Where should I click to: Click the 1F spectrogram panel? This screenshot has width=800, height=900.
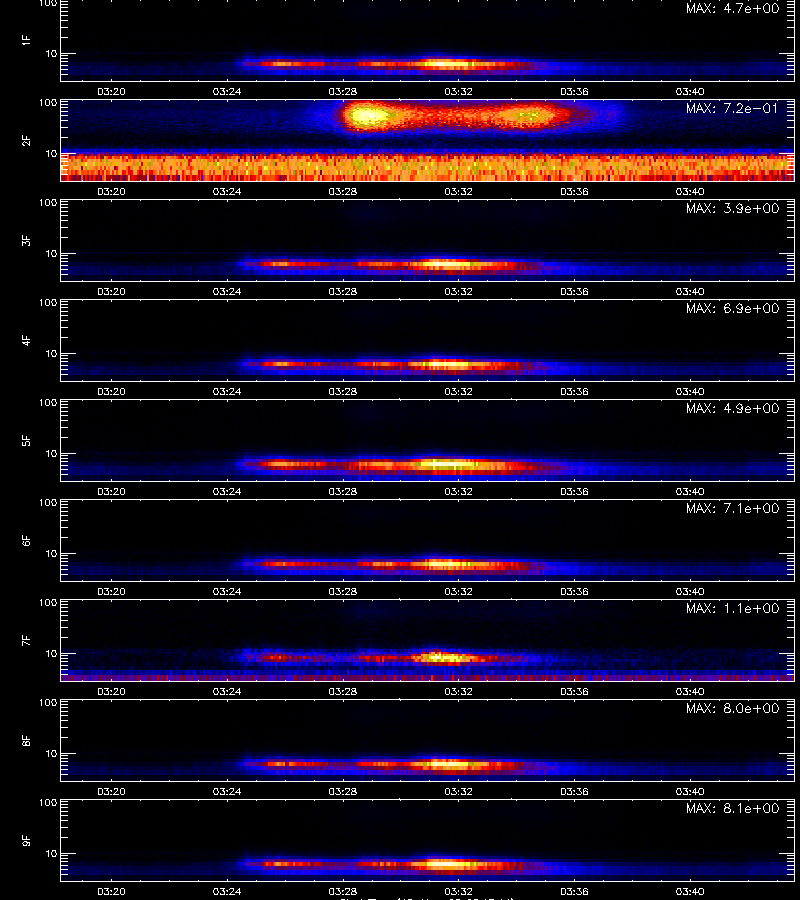pos(428,40)
